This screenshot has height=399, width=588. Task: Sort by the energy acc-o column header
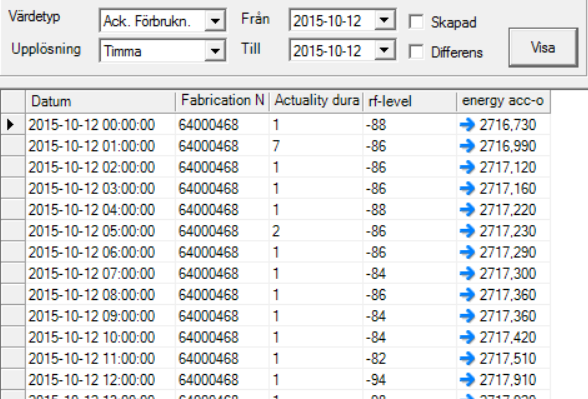coord(504,101)
